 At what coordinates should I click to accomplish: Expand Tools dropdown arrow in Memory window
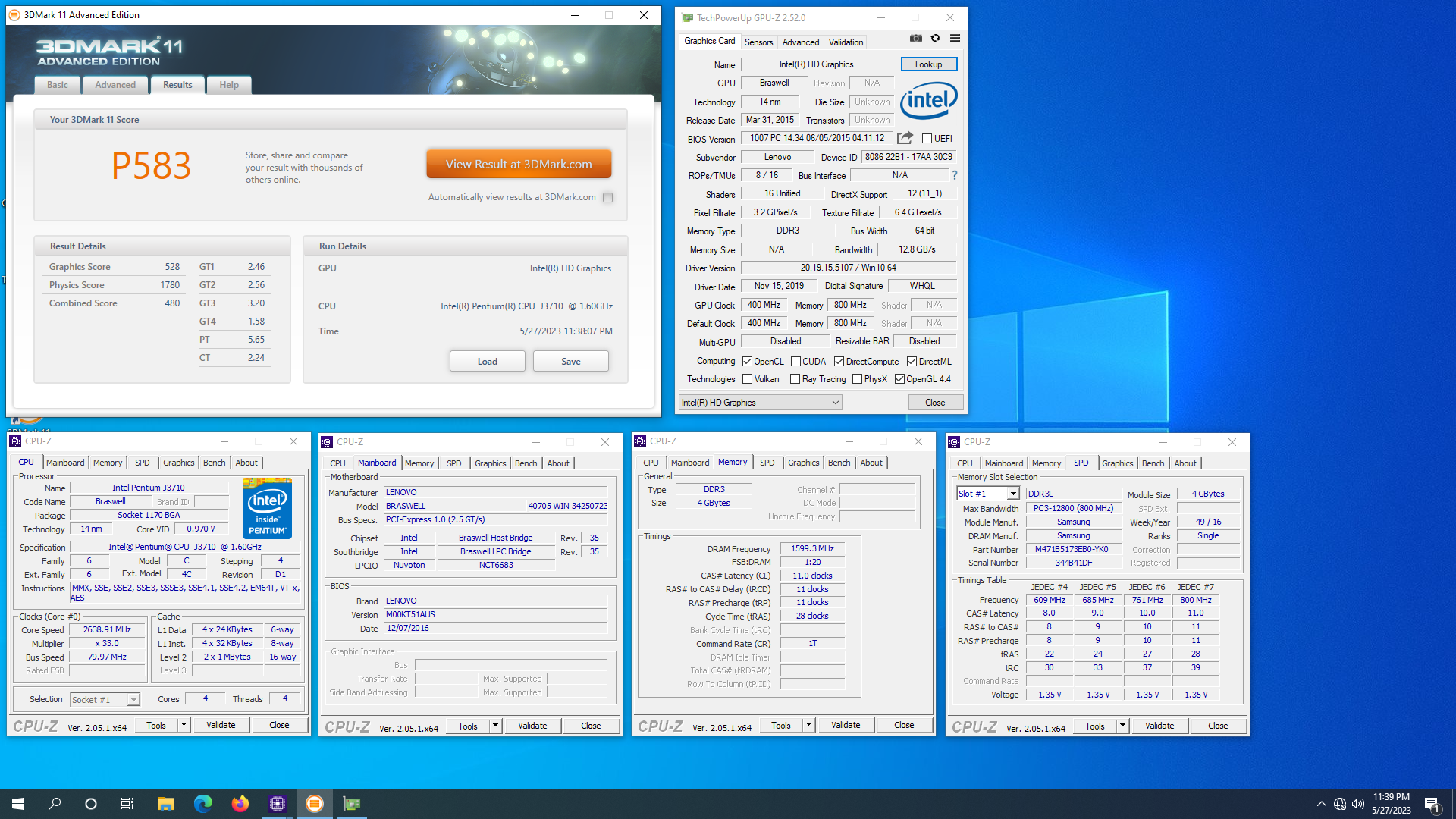click(x=808, y=725)
